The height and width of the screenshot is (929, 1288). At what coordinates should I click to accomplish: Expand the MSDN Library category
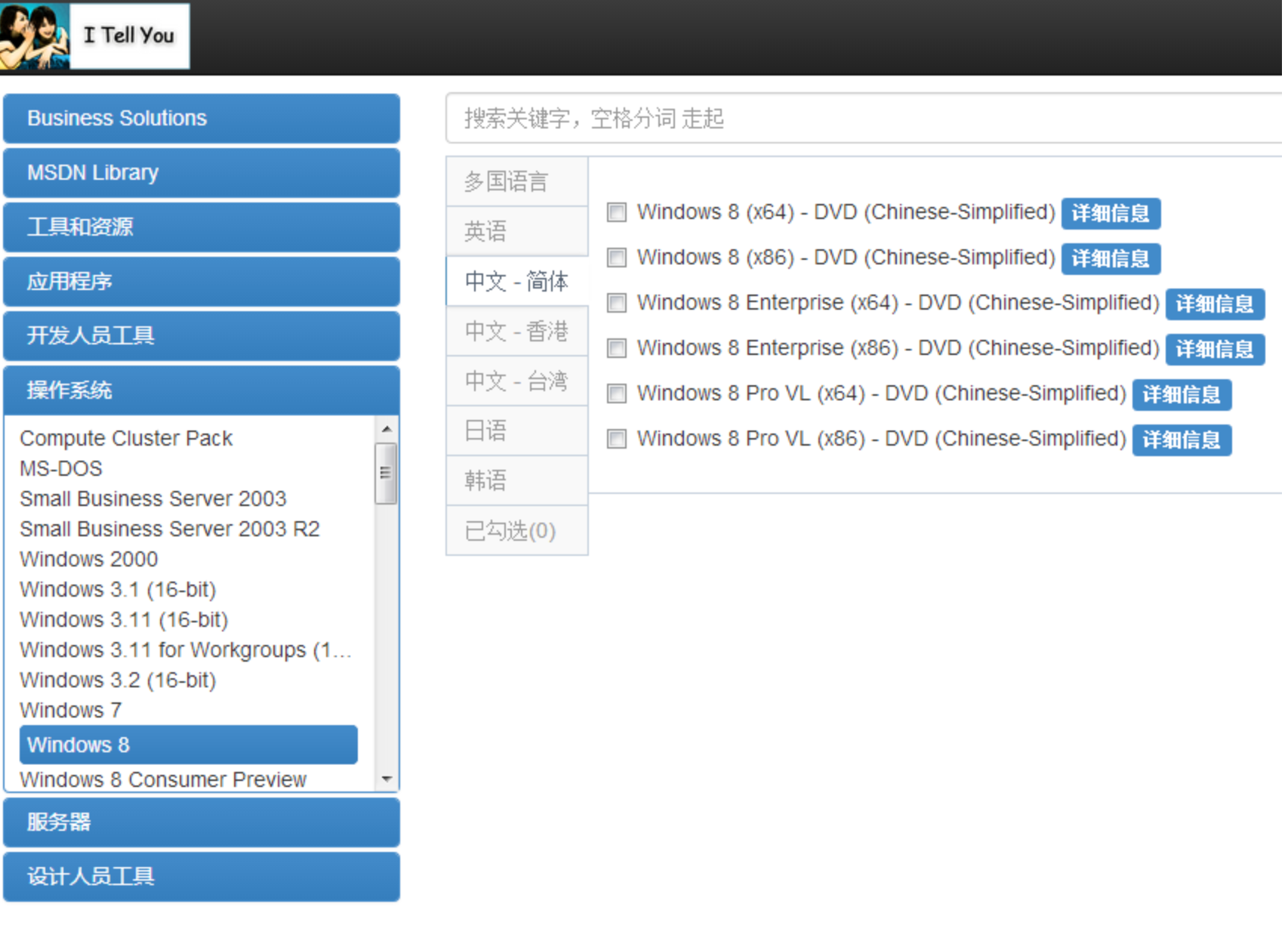(x=202, y=173)
